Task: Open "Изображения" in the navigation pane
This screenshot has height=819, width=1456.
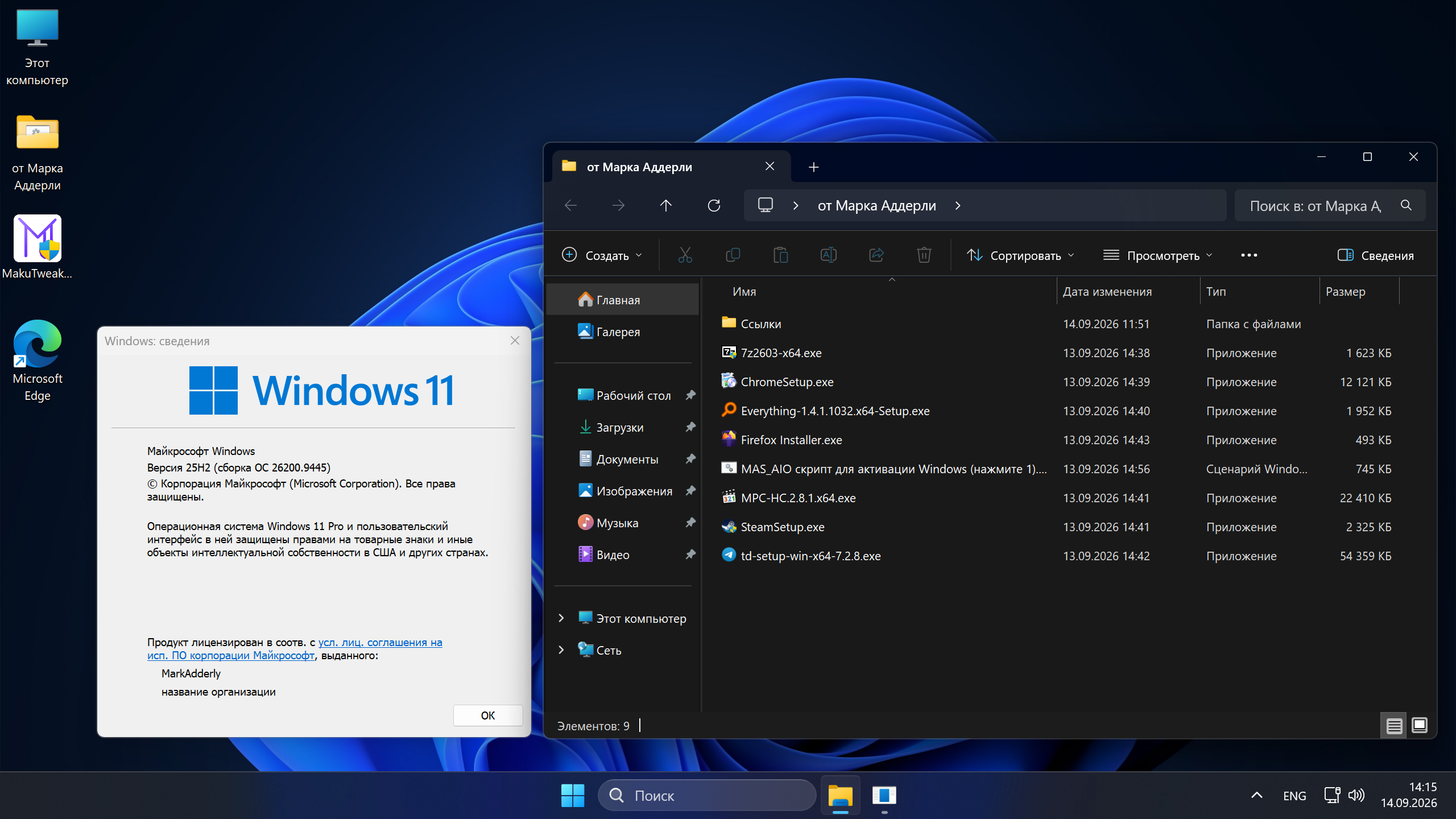Action: click(x=623, y=491)
